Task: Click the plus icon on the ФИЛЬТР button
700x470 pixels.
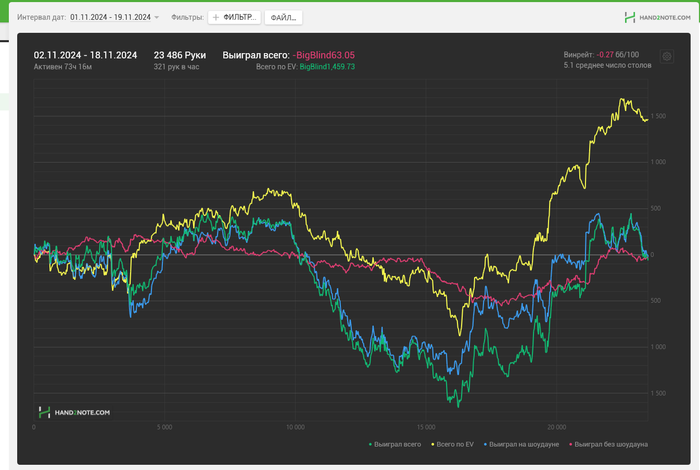Action: tap(216, 17)
